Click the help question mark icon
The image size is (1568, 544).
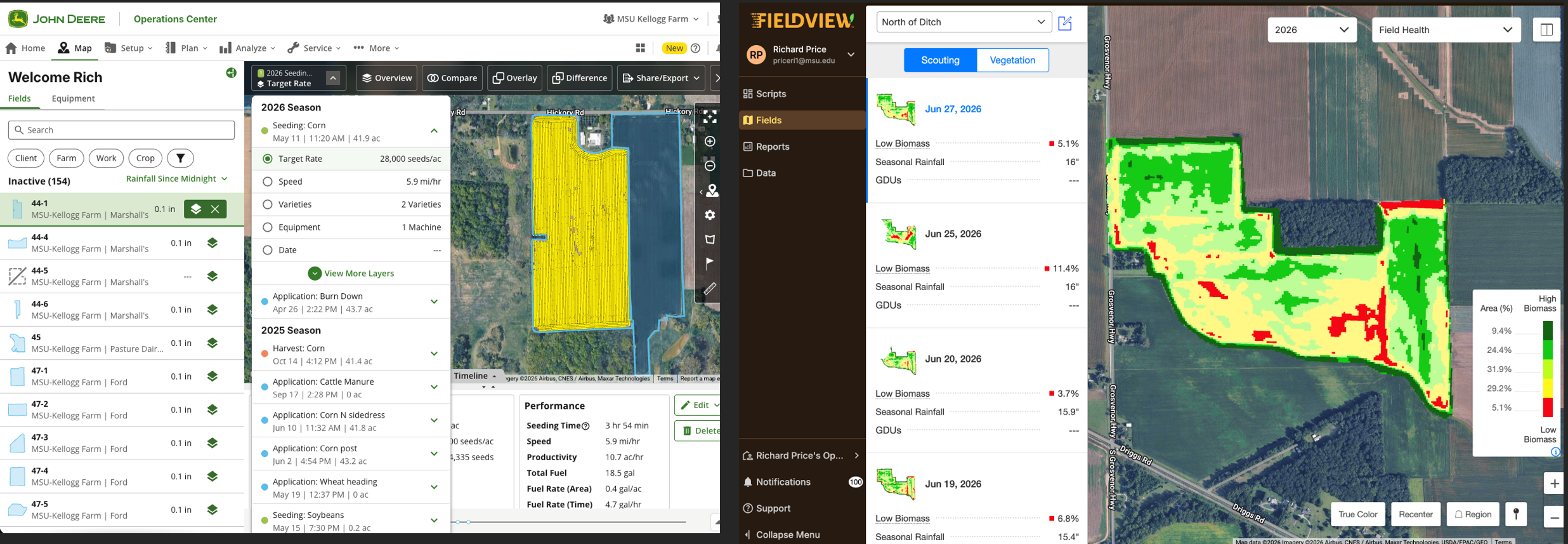[x=695, y=48]
